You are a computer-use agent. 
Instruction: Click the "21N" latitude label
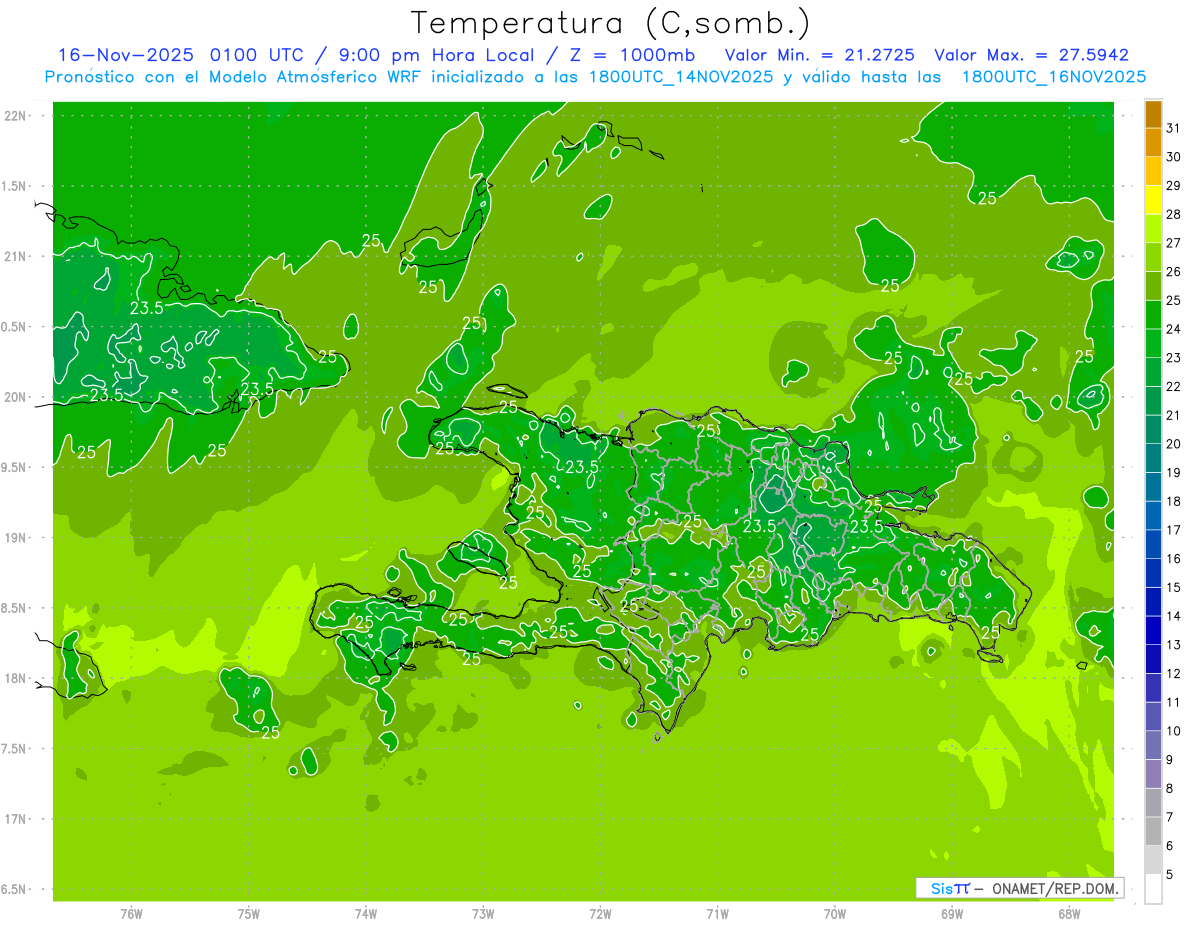[x=15, y=257]
